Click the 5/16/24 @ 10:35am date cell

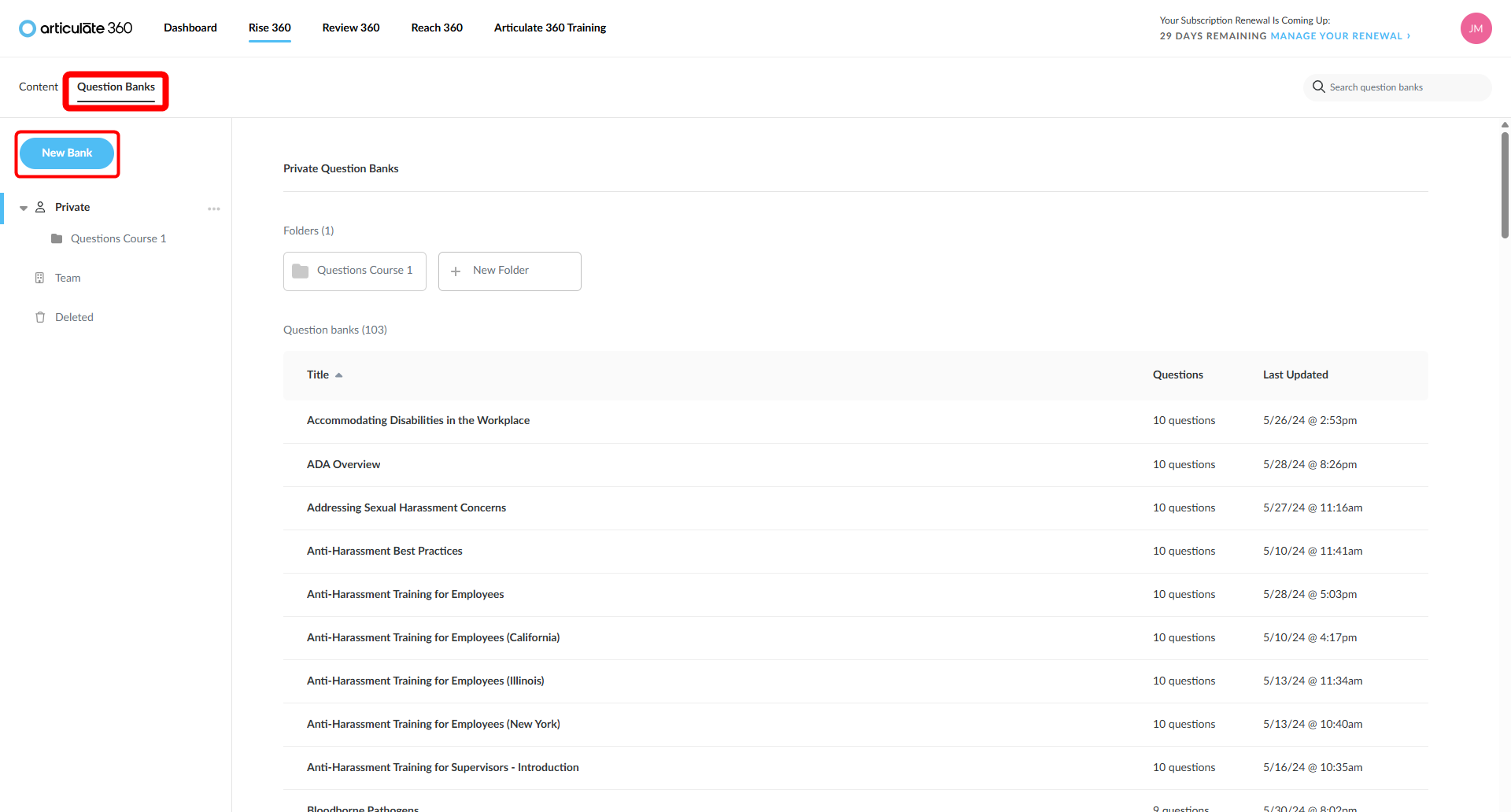(x=1313, y=767)
